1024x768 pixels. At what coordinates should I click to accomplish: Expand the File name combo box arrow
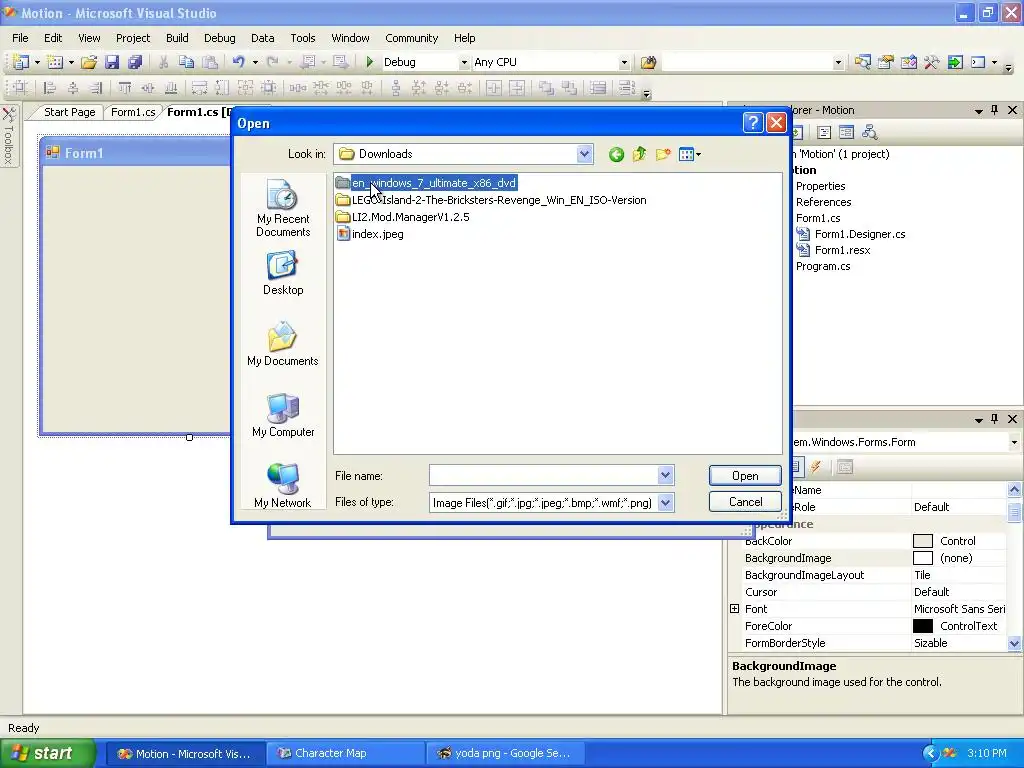click(x=665, y=475)
